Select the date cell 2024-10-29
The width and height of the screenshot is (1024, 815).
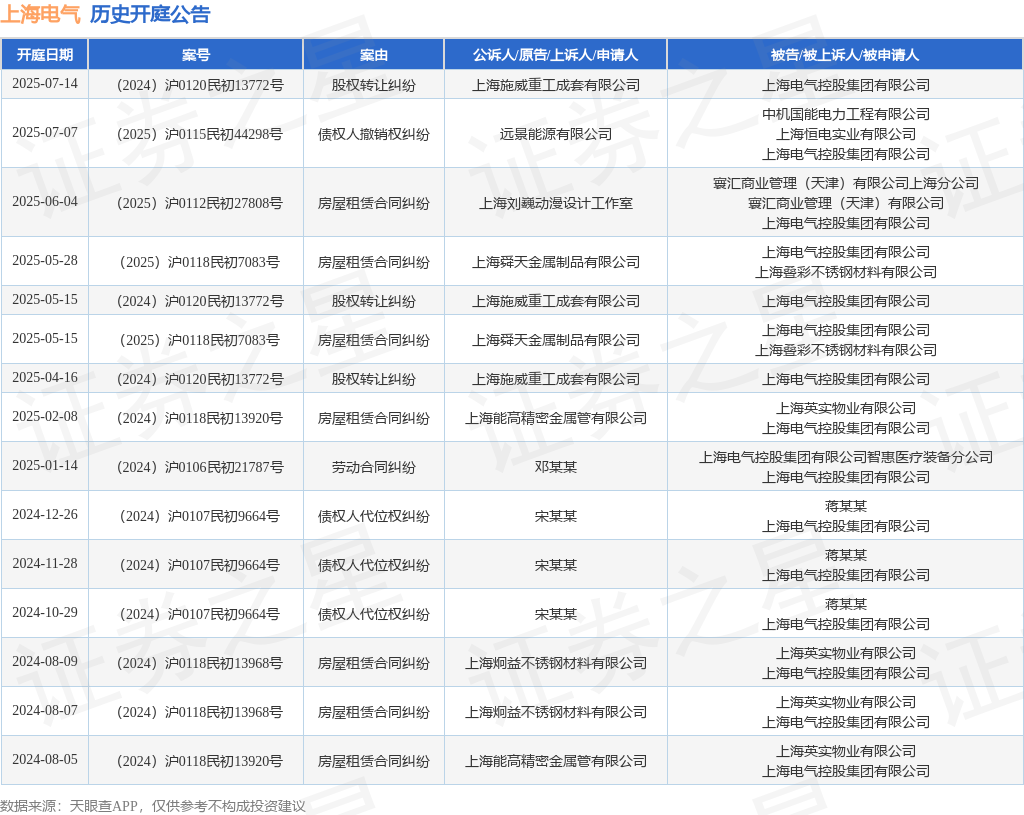point(44,613)
